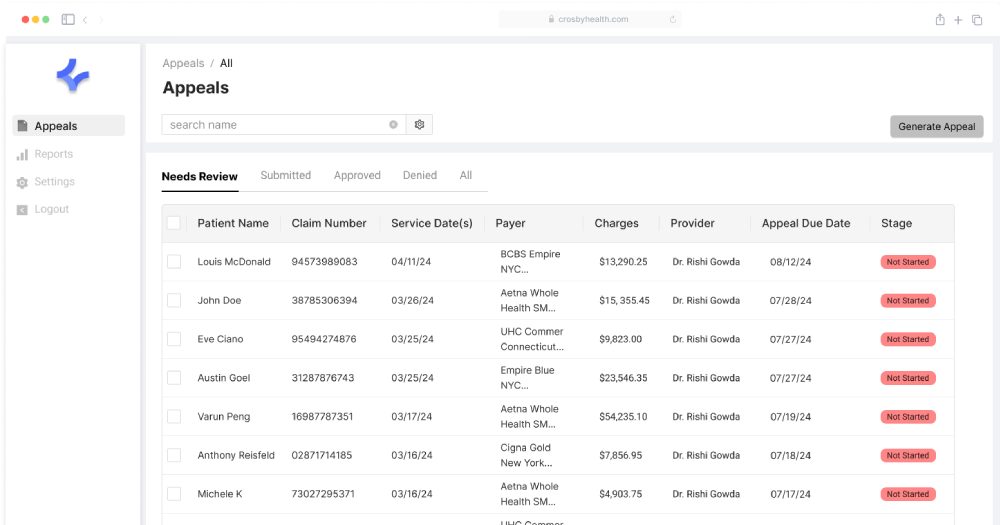This screenshot has width=1000, height=525.
Task: Click the Appeals breadcrumb link
Action: tap(183, 63)
